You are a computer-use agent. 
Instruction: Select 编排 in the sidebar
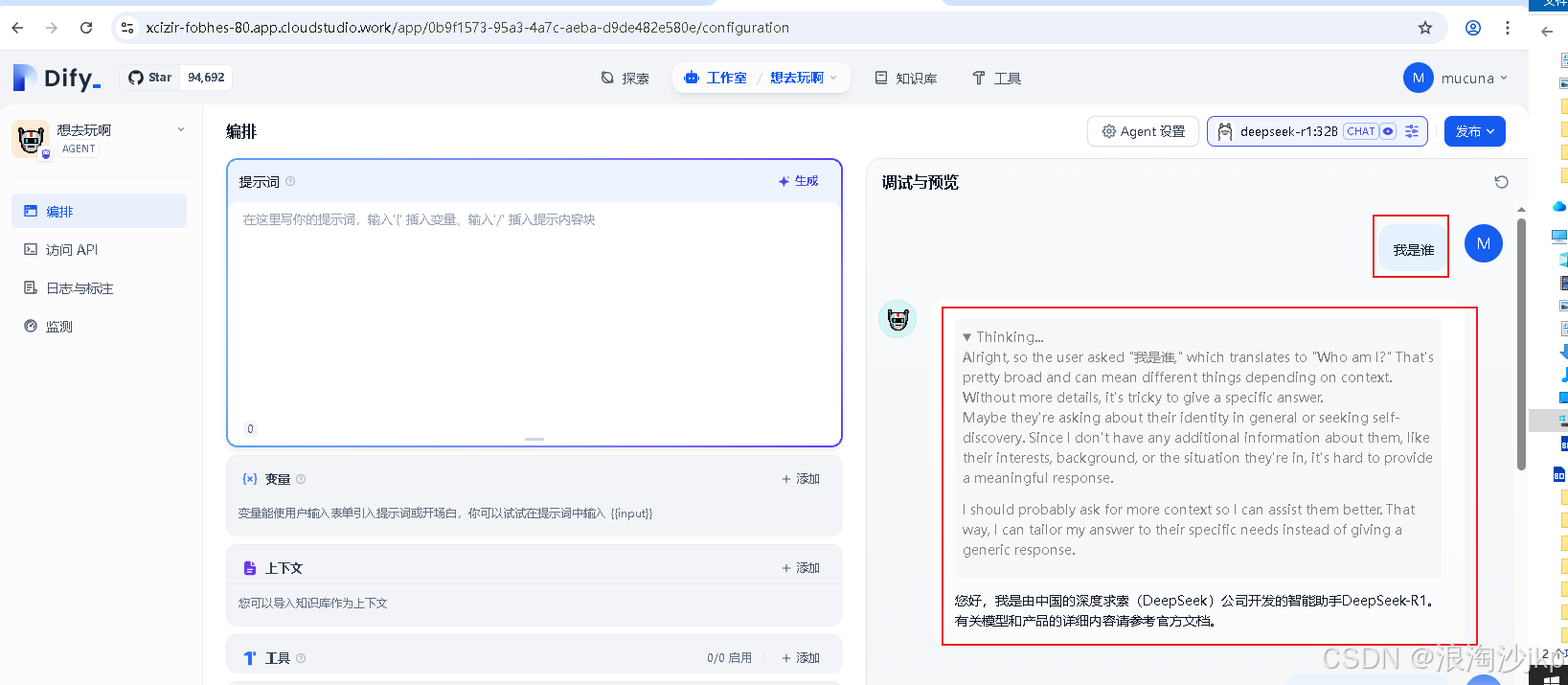click(x=100, y=211)
